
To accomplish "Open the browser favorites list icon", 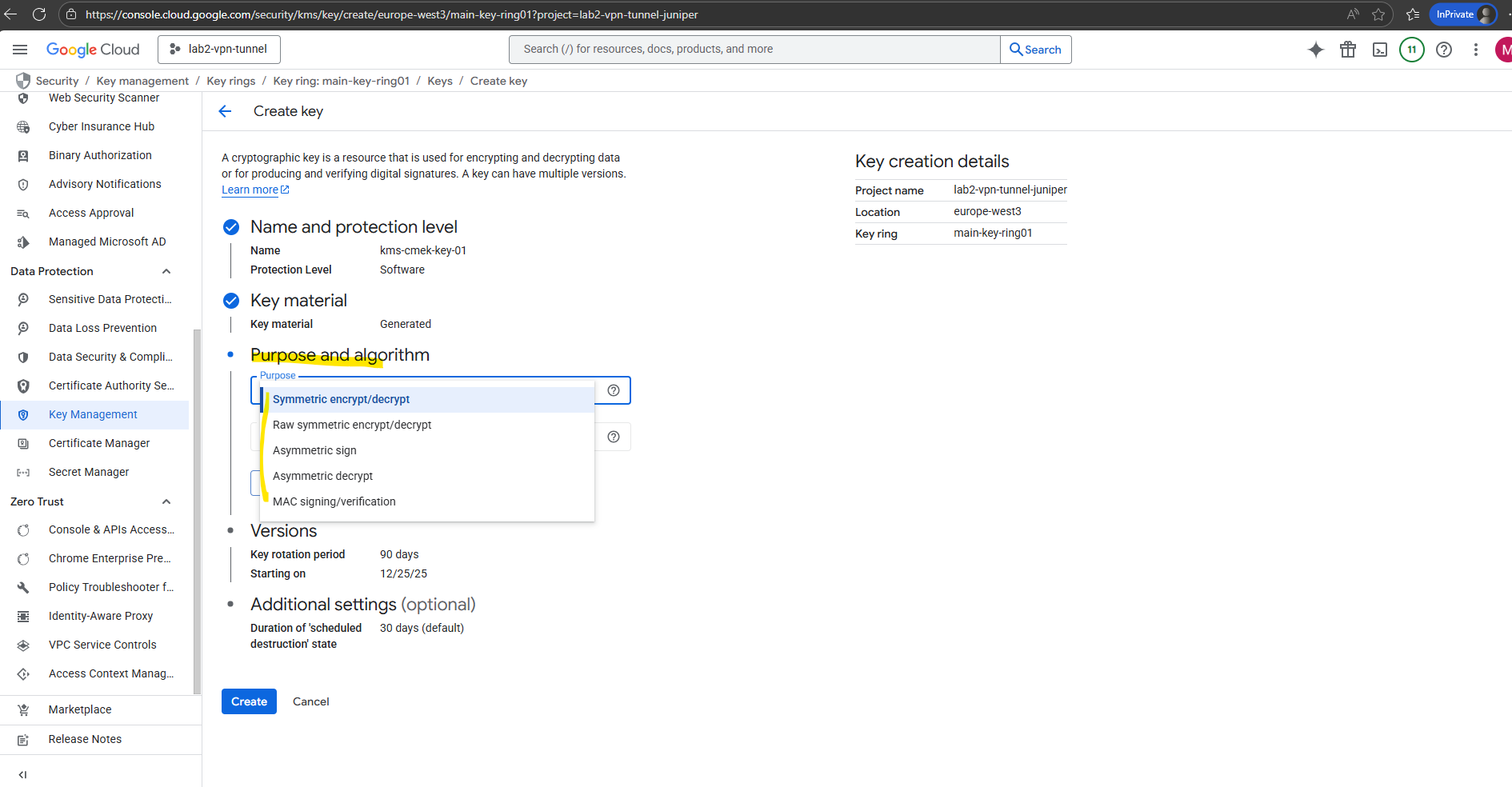I will (x=1413, y=14).
